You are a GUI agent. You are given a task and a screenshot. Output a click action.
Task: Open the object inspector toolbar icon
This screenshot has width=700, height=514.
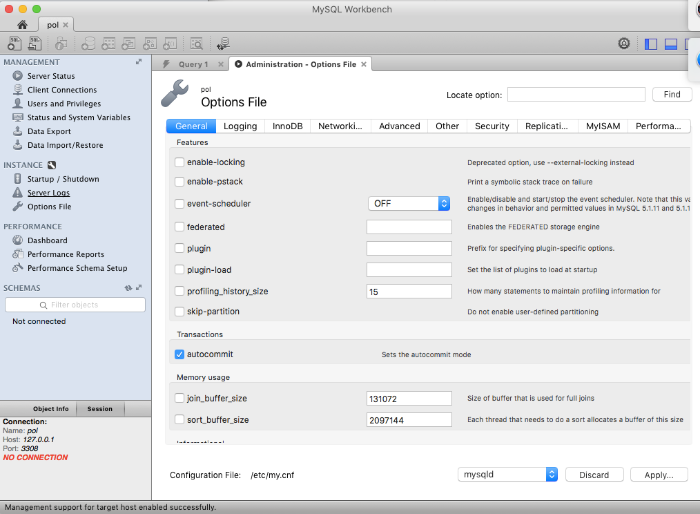[x=61, y=43]
